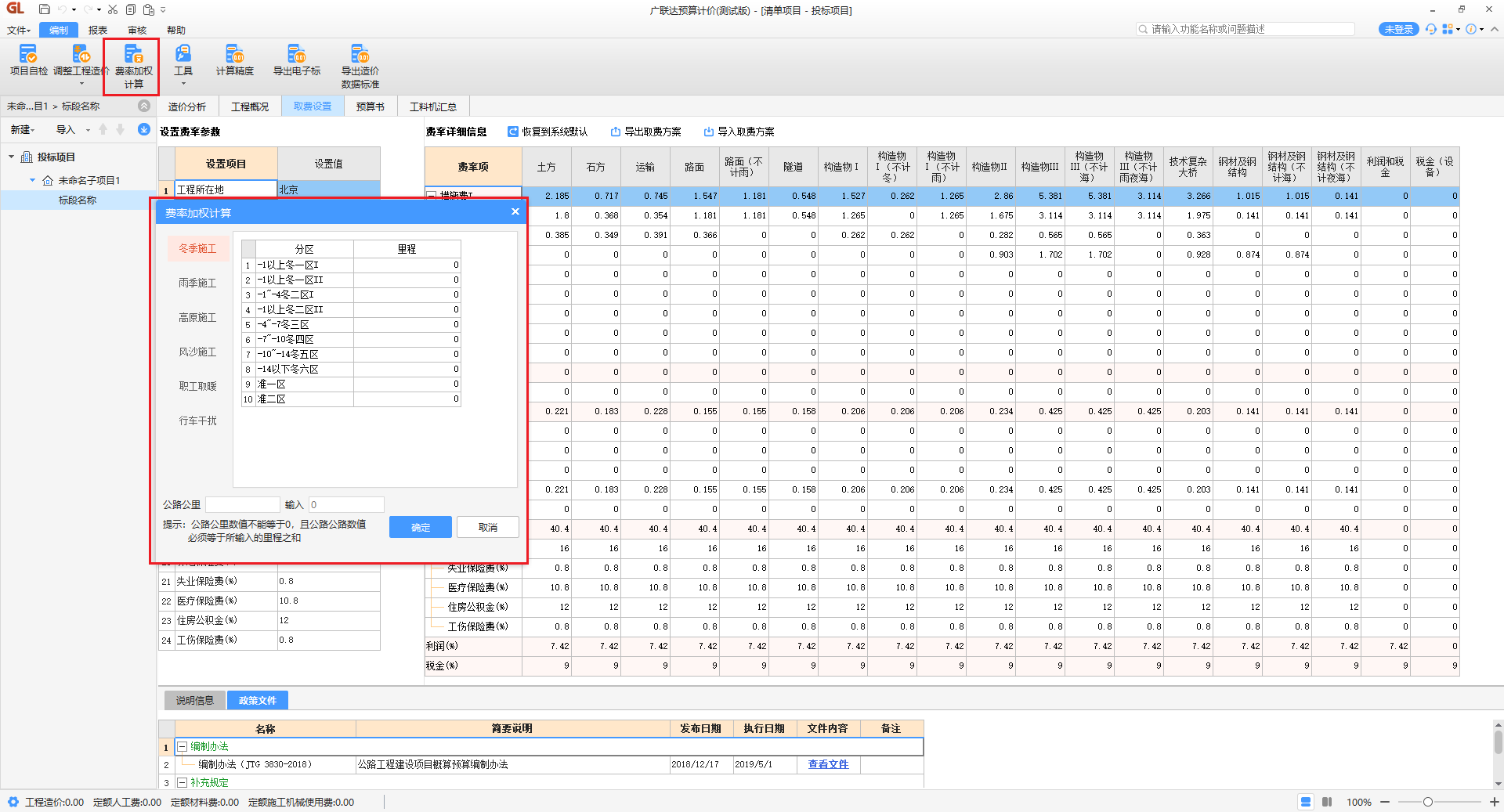Switch to 说明信息 bottom tab
1504x812 pixels.
coord(195,700)
